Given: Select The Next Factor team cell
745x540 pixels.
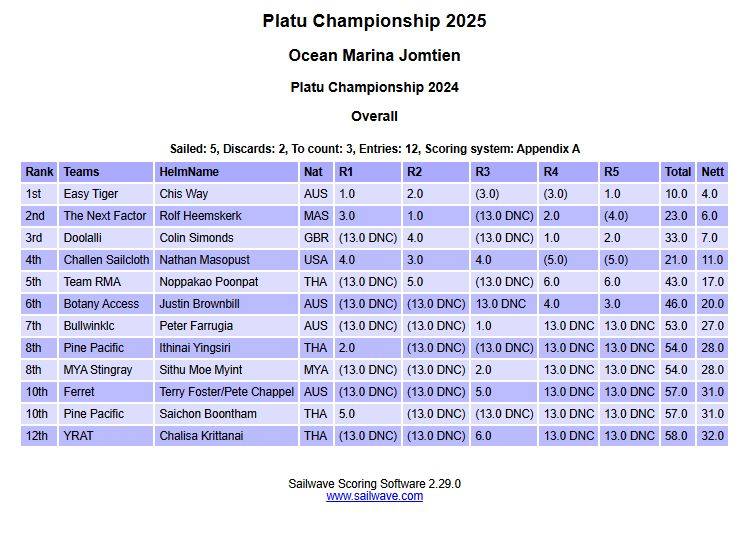Looking at the screenshot, I should click(105, 216).
